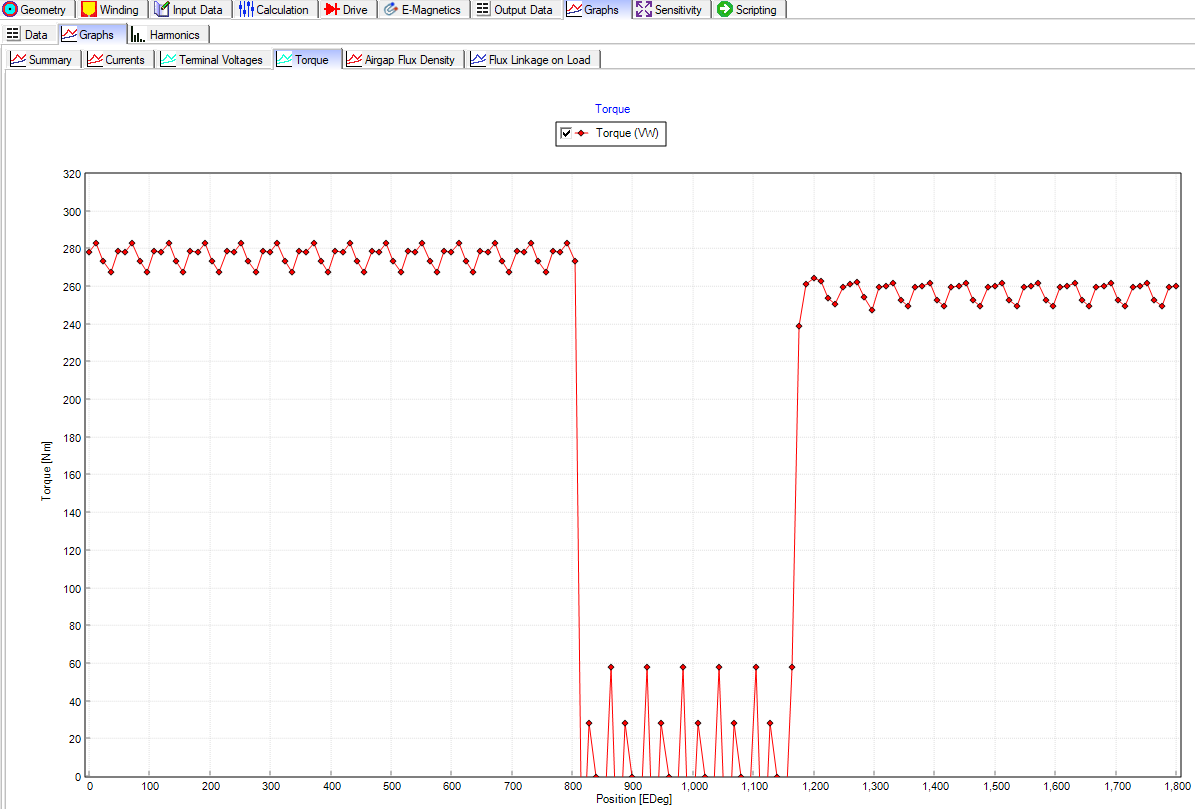Show the Currents graph tab
This screenshot has width=1195, height=809.
point(117,59)
